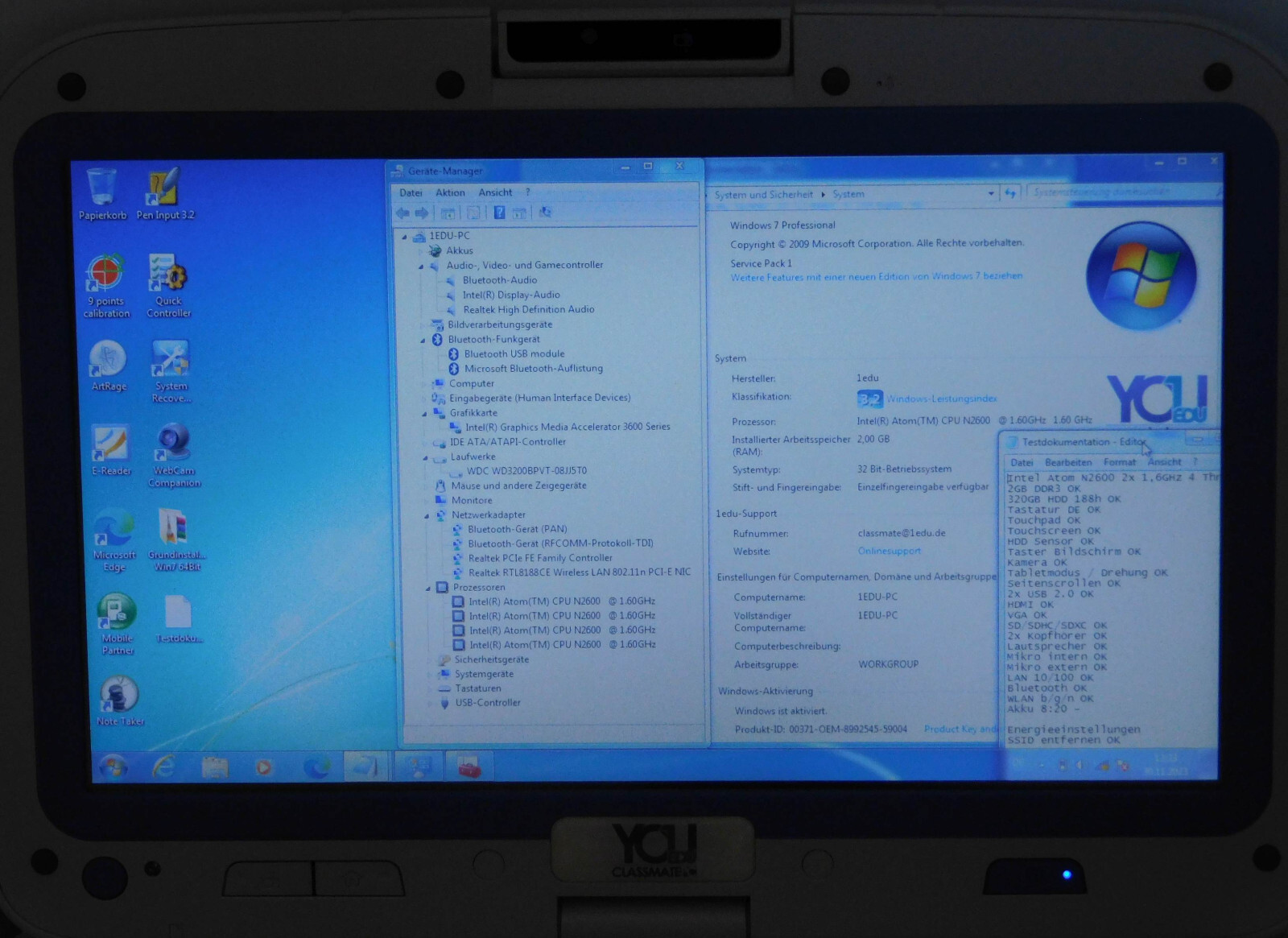The width and height of the screenshot is (1288, 938).
Task: Select Bluetooth USB module device
Action: [x=514, y=353]
